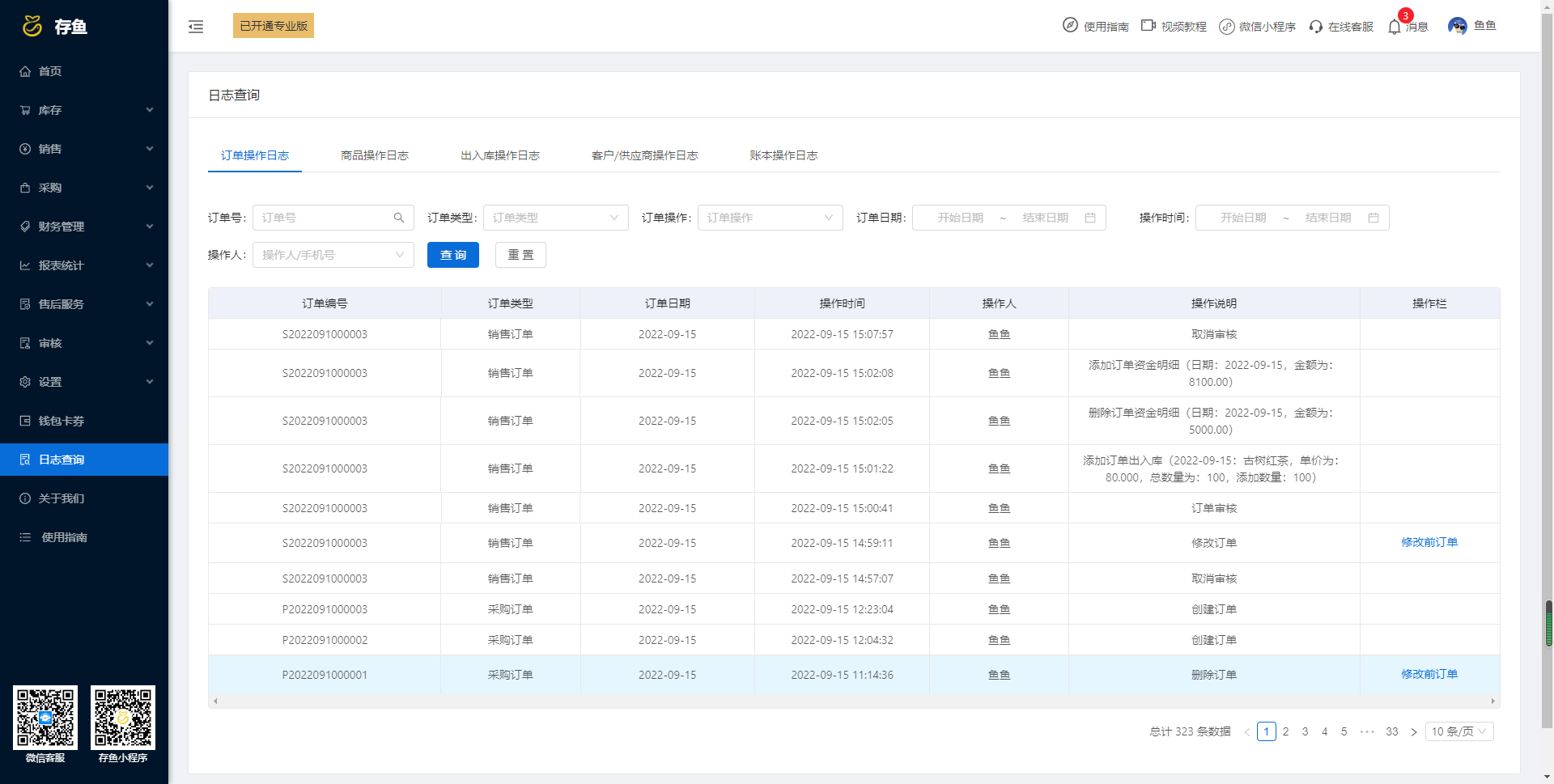
Task: Click the 订单号 input field
Action: 333,218
